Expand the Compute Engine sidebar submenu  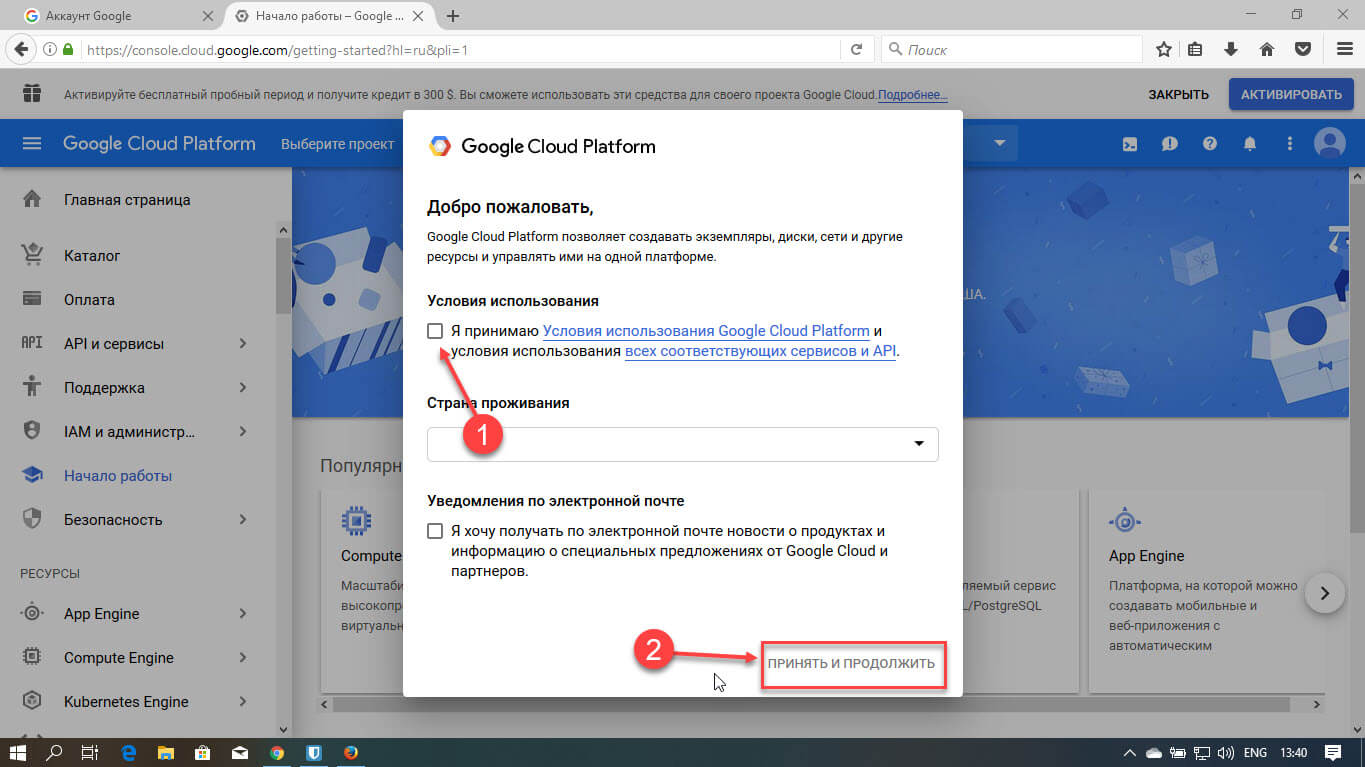point(243,658)
